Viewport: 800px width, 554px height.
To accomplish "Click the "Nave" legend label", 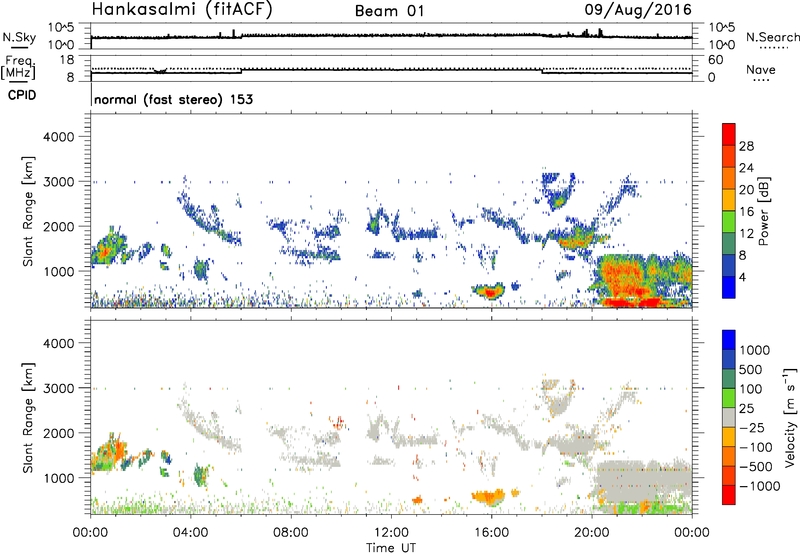I will (x=761, y=69).
